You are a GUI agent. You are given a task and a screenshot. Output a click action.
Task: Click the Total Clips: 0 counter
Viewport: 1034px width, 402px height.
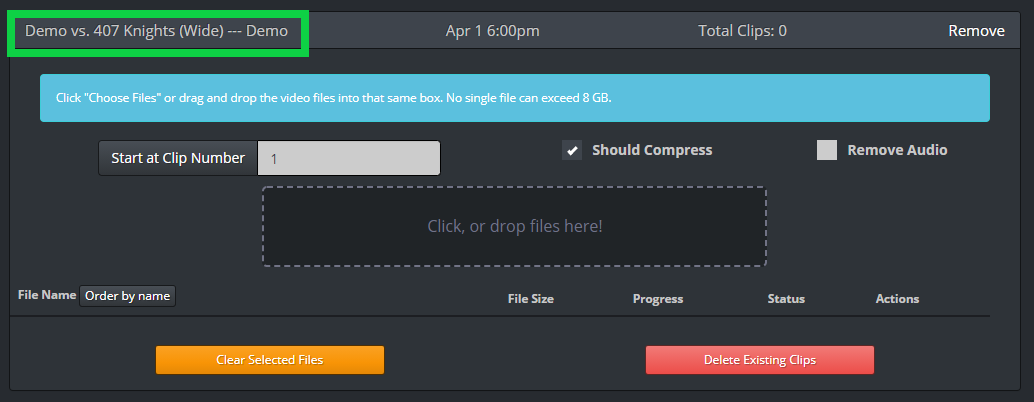[743, 31]
